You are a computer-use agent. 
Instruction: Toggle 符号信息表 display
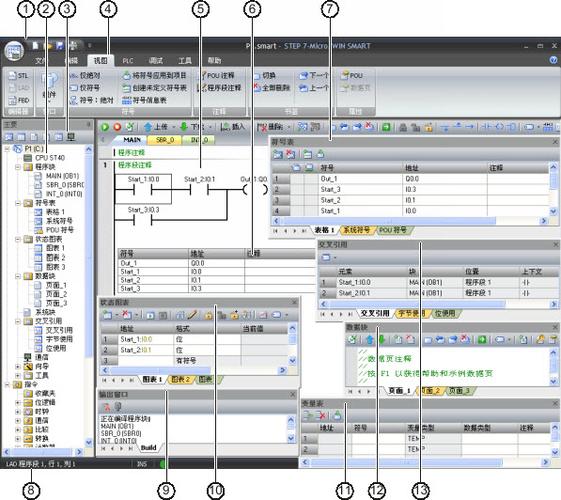pyautogui.click(x=144, y=100)
